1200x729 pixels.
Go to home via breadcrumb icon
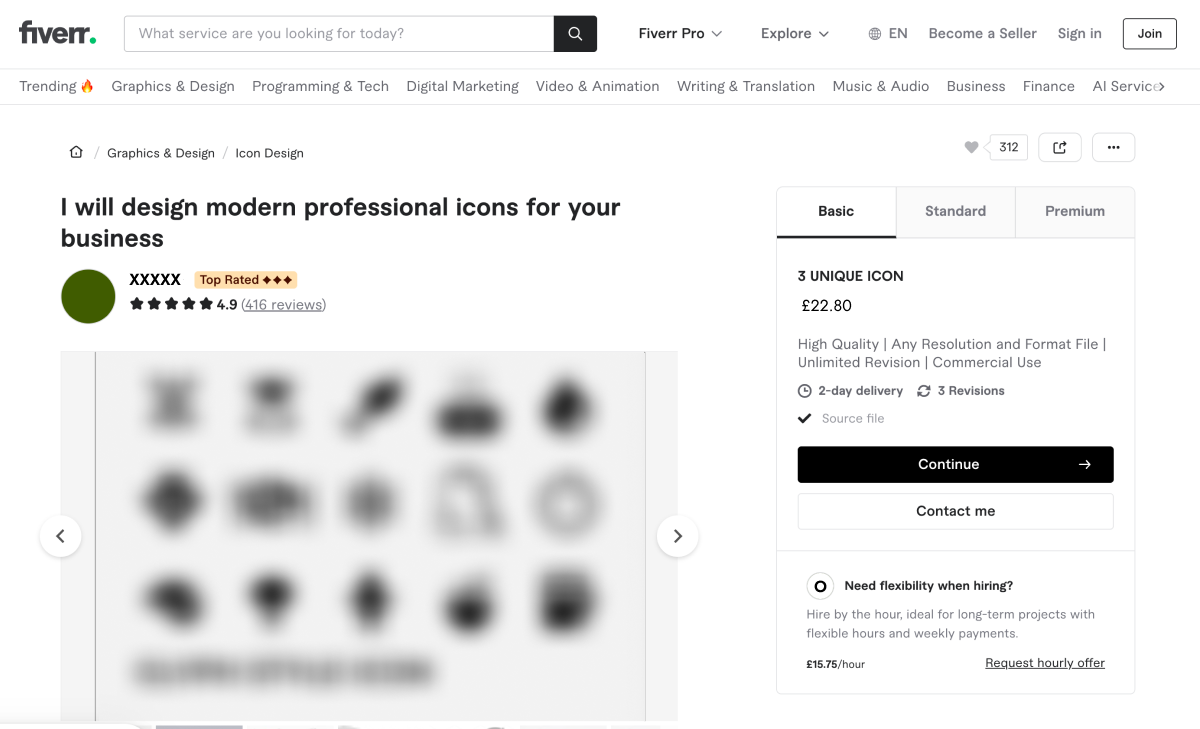(76, 152)
